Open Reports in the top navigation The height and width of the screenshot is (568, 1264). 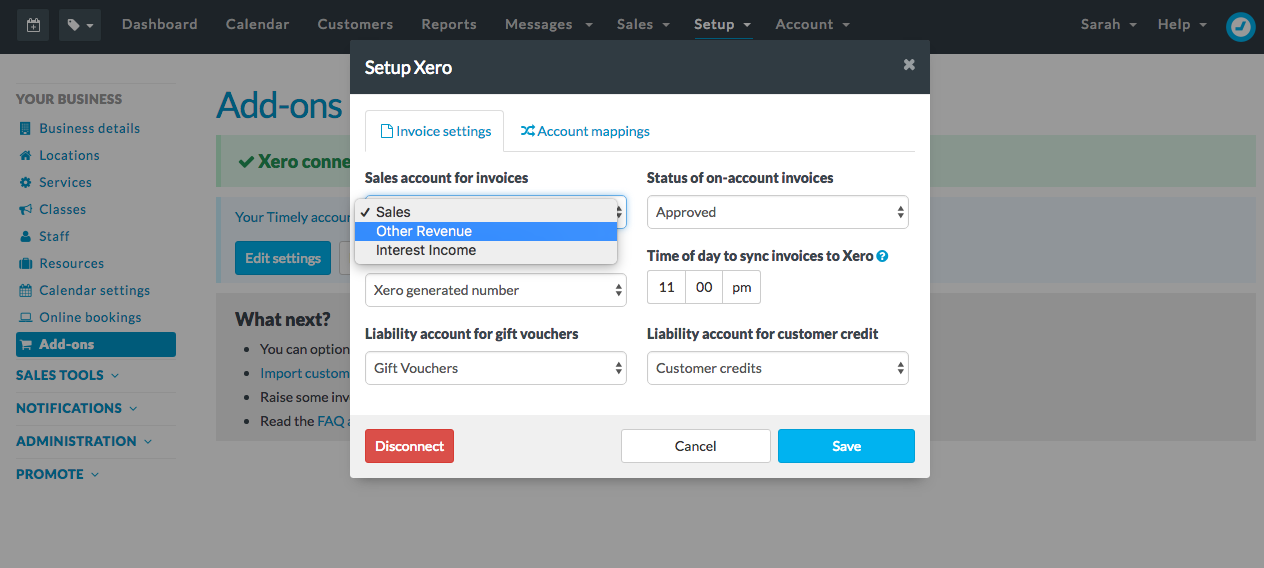[449, 24]
